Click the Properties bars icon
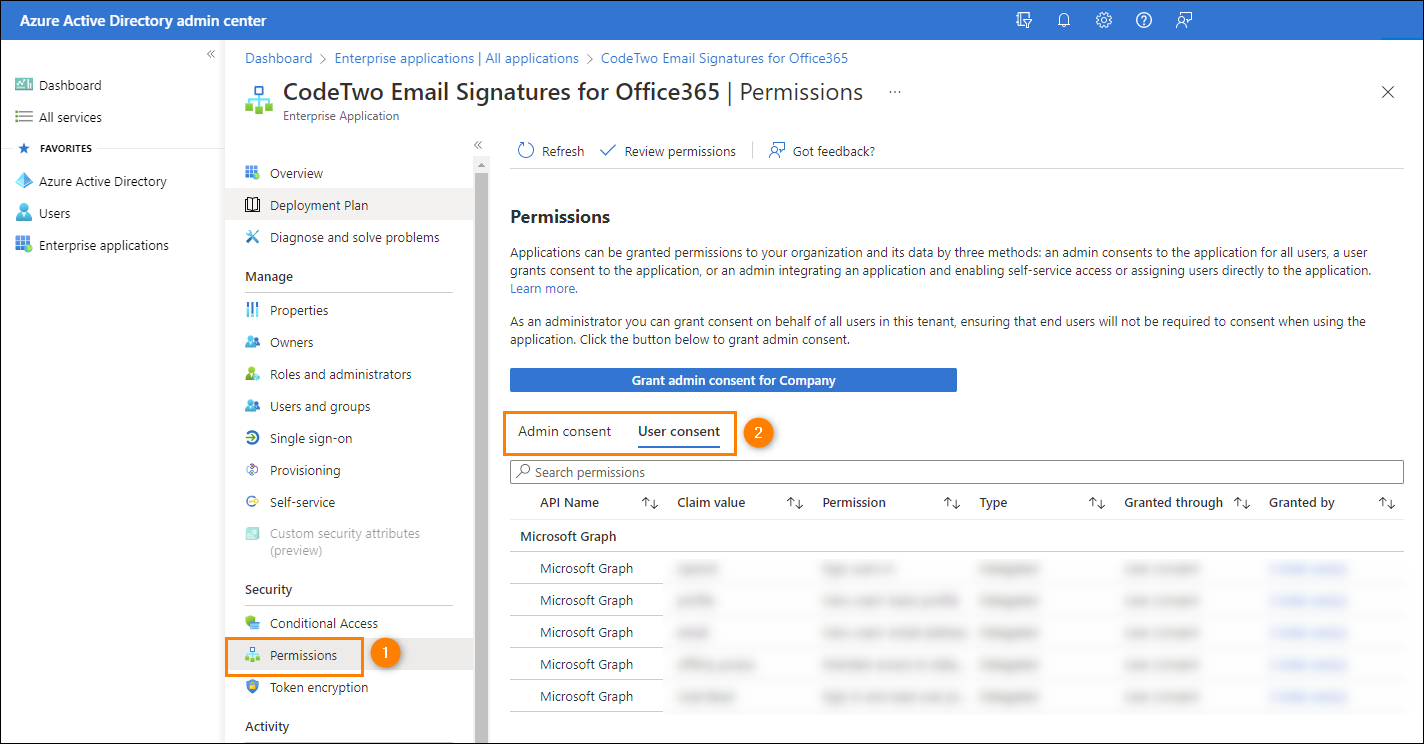 click(253, 310)
